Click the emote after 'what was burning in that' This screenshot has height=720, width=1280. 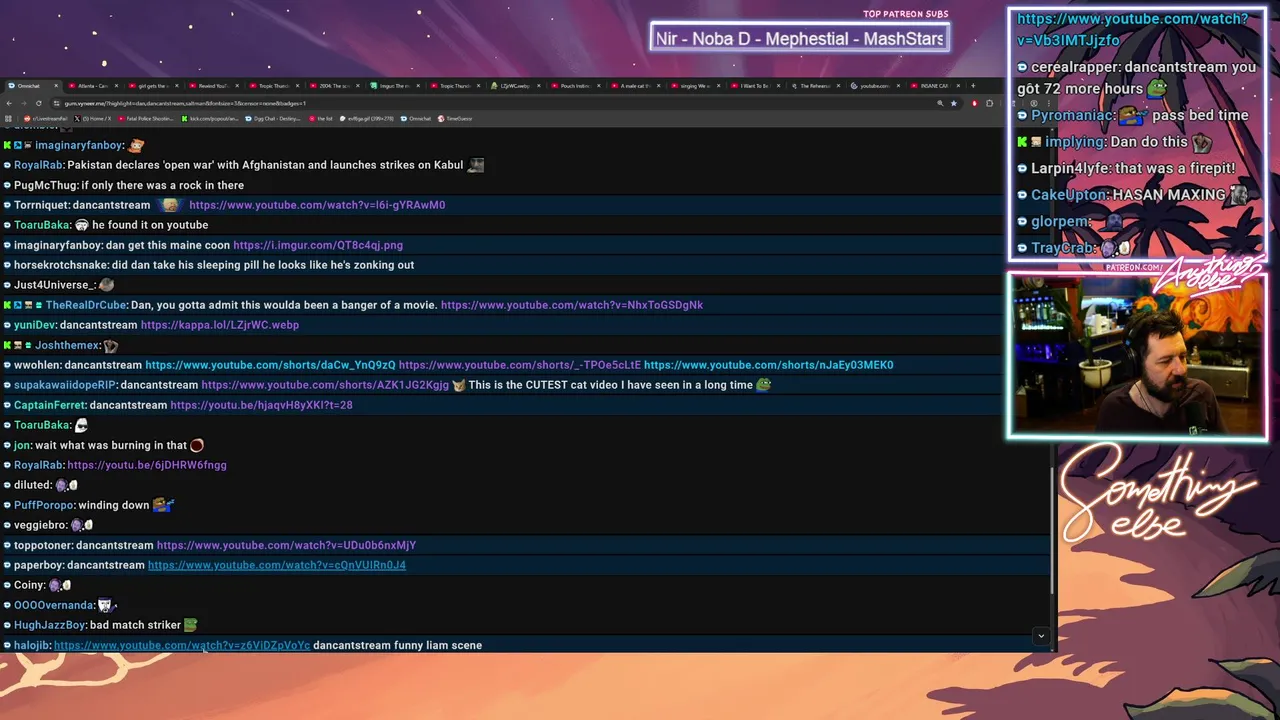click(x=197, y=445)
